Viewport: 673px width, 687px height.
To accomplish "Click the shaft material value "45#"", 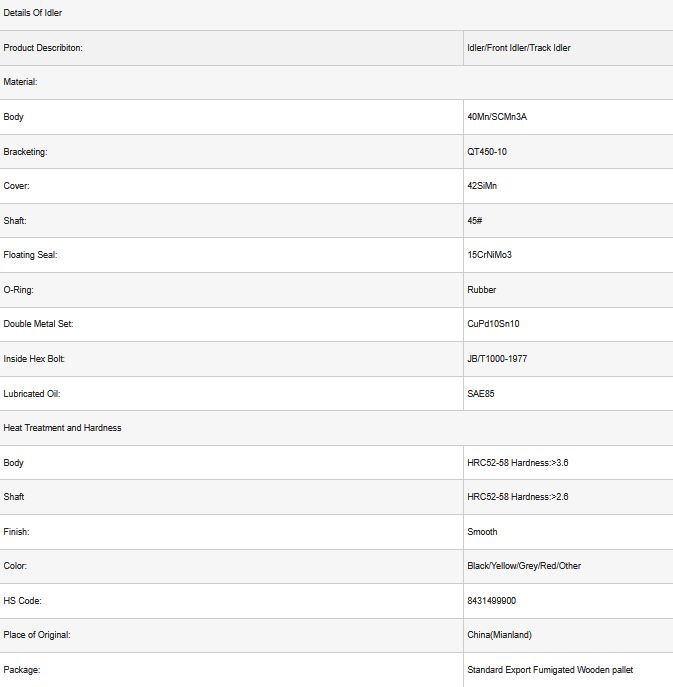I will (x=475, y=221).
